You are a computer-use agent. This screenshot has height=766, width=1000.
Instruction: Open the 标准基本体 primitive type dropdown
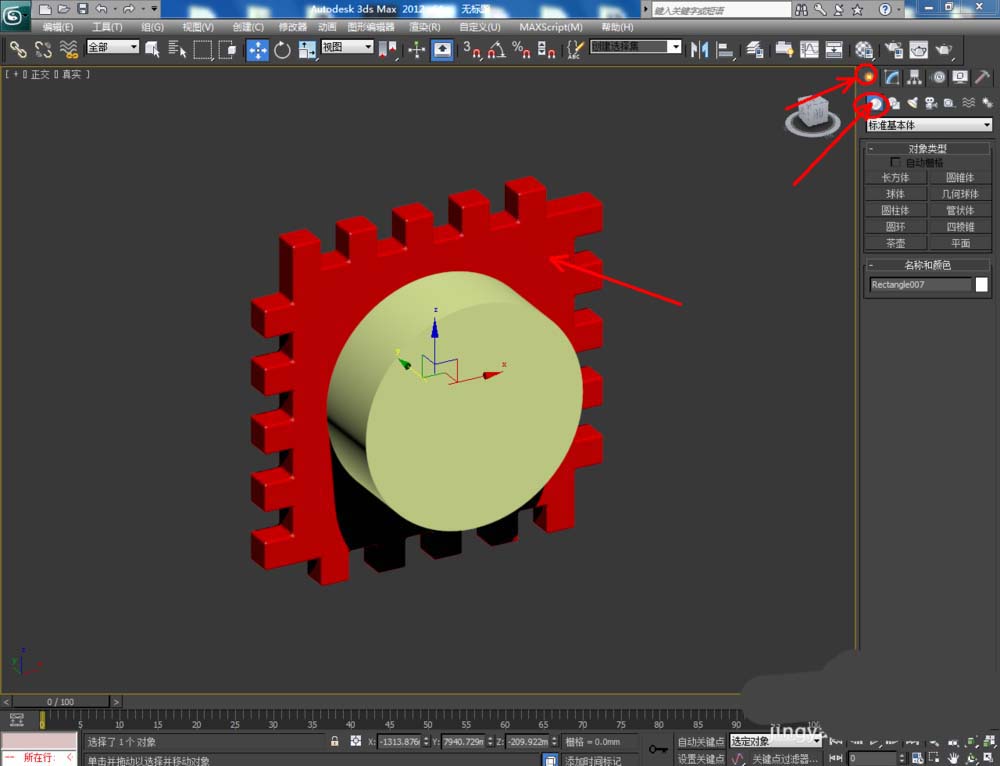pos(929,125)
